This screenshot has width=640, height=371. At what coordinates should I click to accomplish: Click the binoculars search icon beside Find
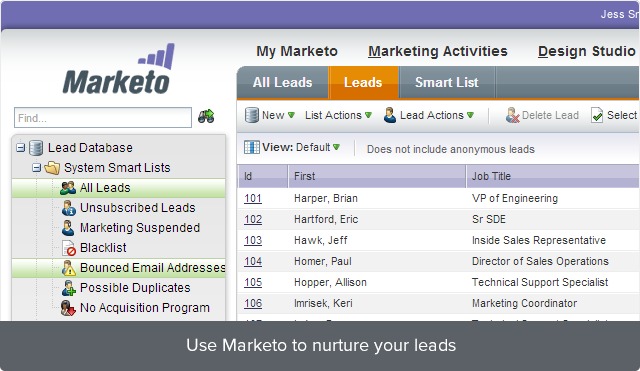click(x=206, y=116)
